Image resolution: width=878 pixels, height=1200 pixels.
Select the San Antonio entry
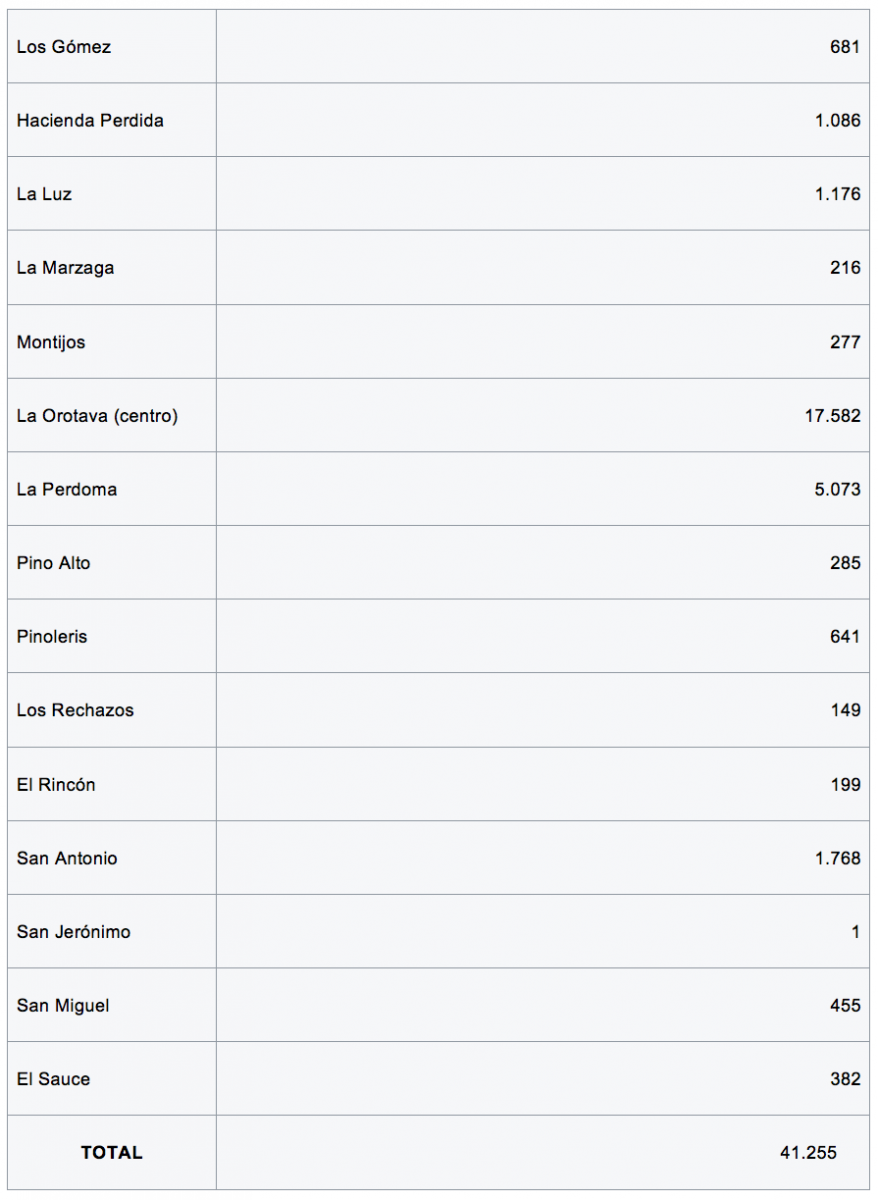pos(67,858)
